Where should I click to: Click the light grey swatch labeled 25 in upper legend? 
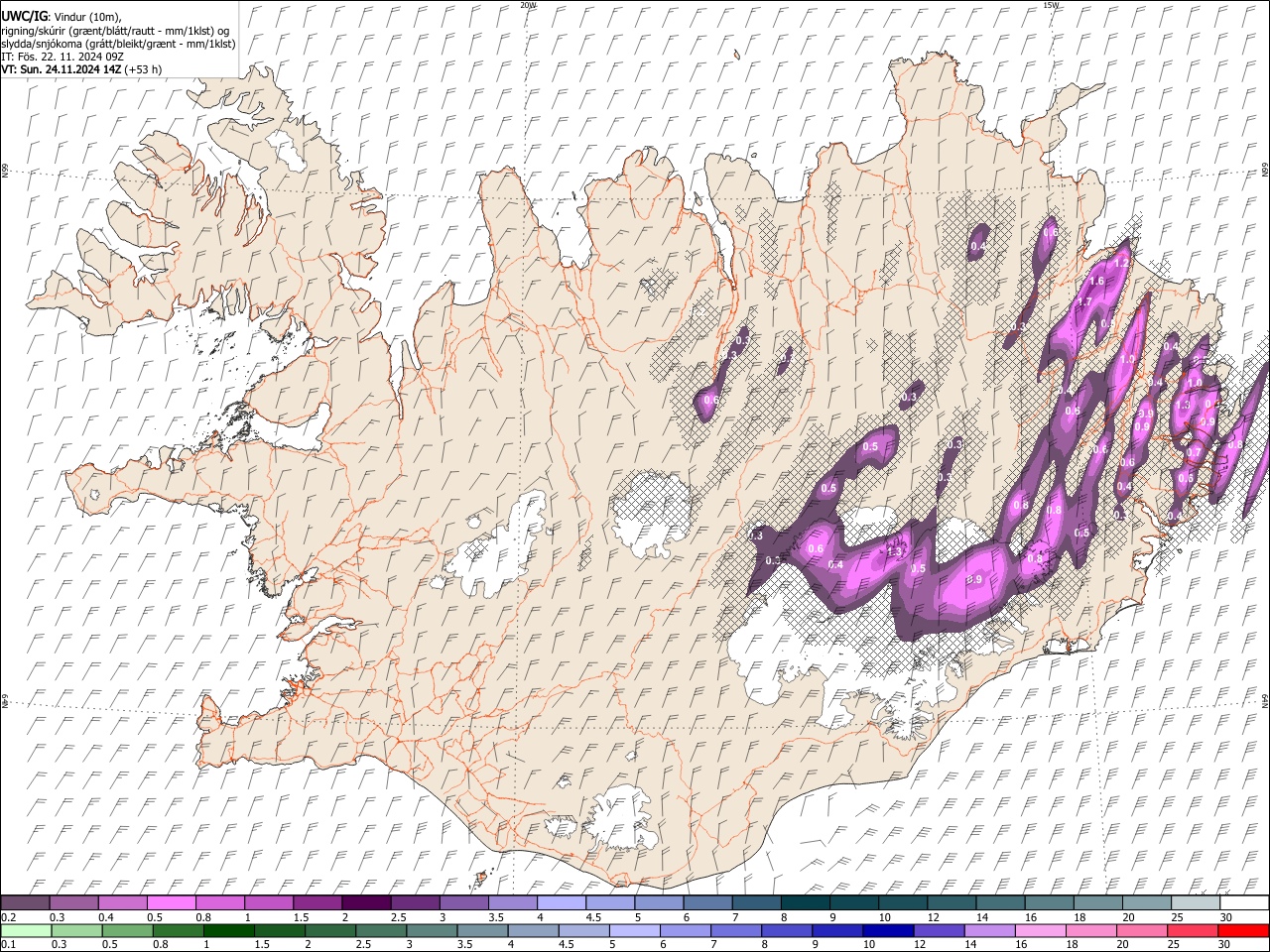[x=1194, y=903]
